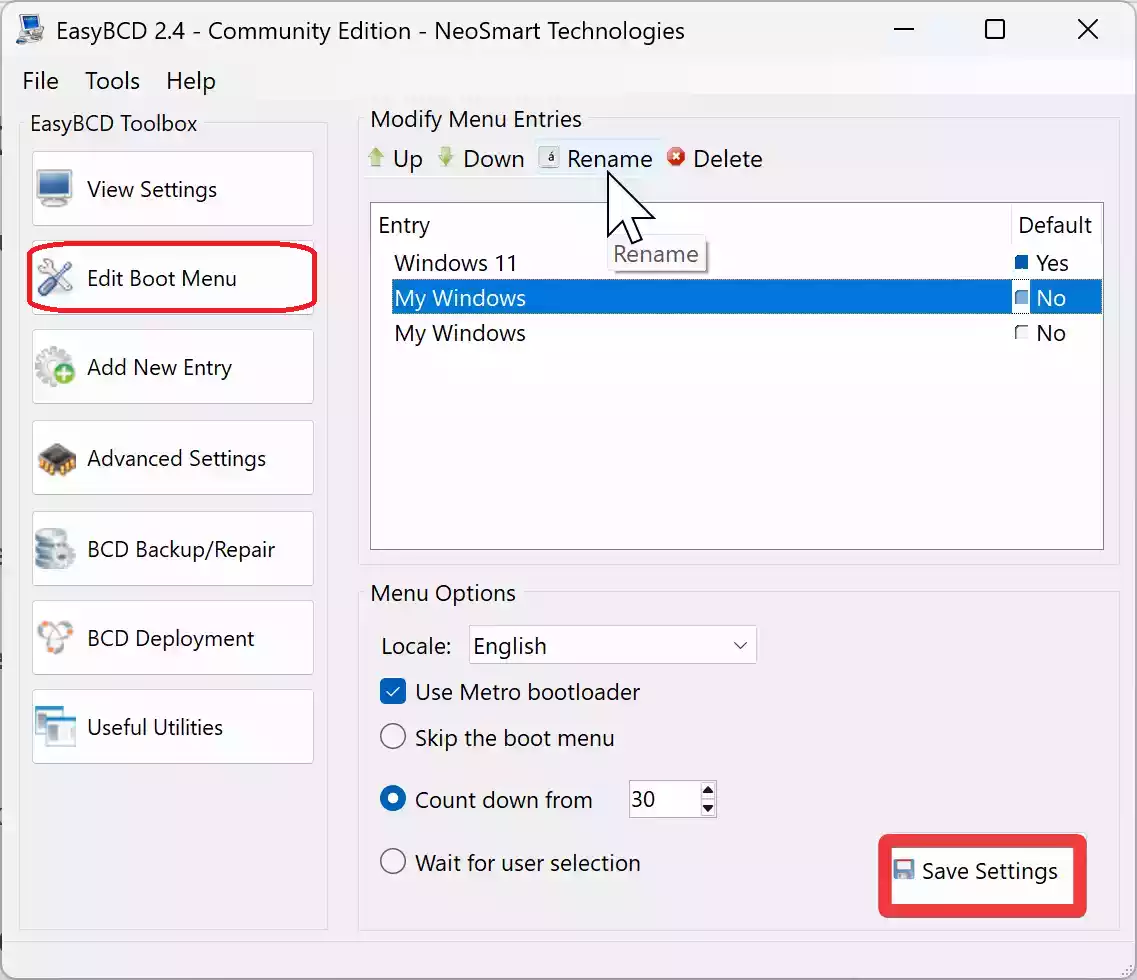The height and width of the screenshot is (980, 1137).
Task: Click the red Delete icon
Action: pos(676,158)
